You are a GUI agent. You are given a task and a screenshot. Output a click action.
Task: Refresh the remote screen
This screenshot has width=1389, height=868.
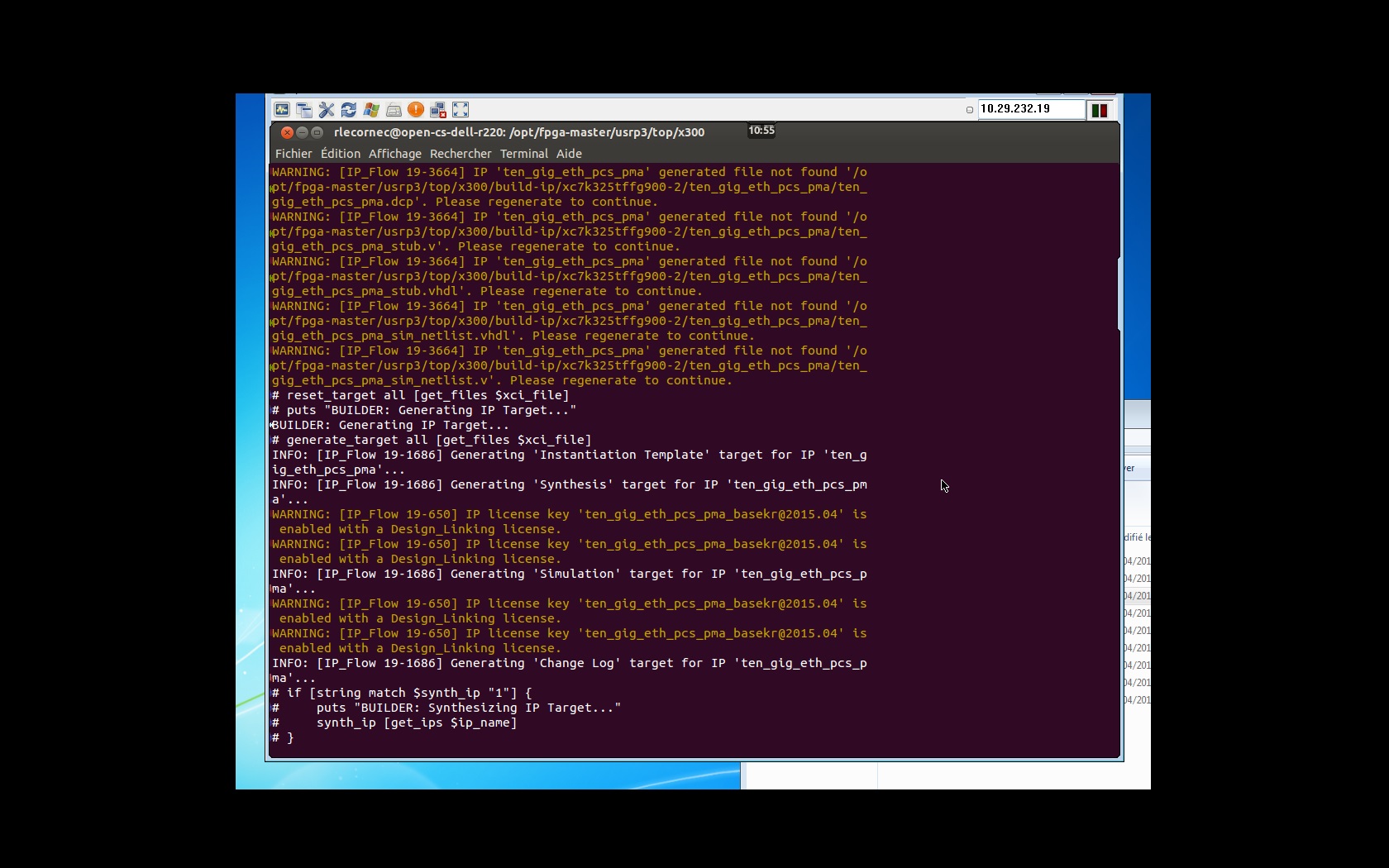coord(349,110)
